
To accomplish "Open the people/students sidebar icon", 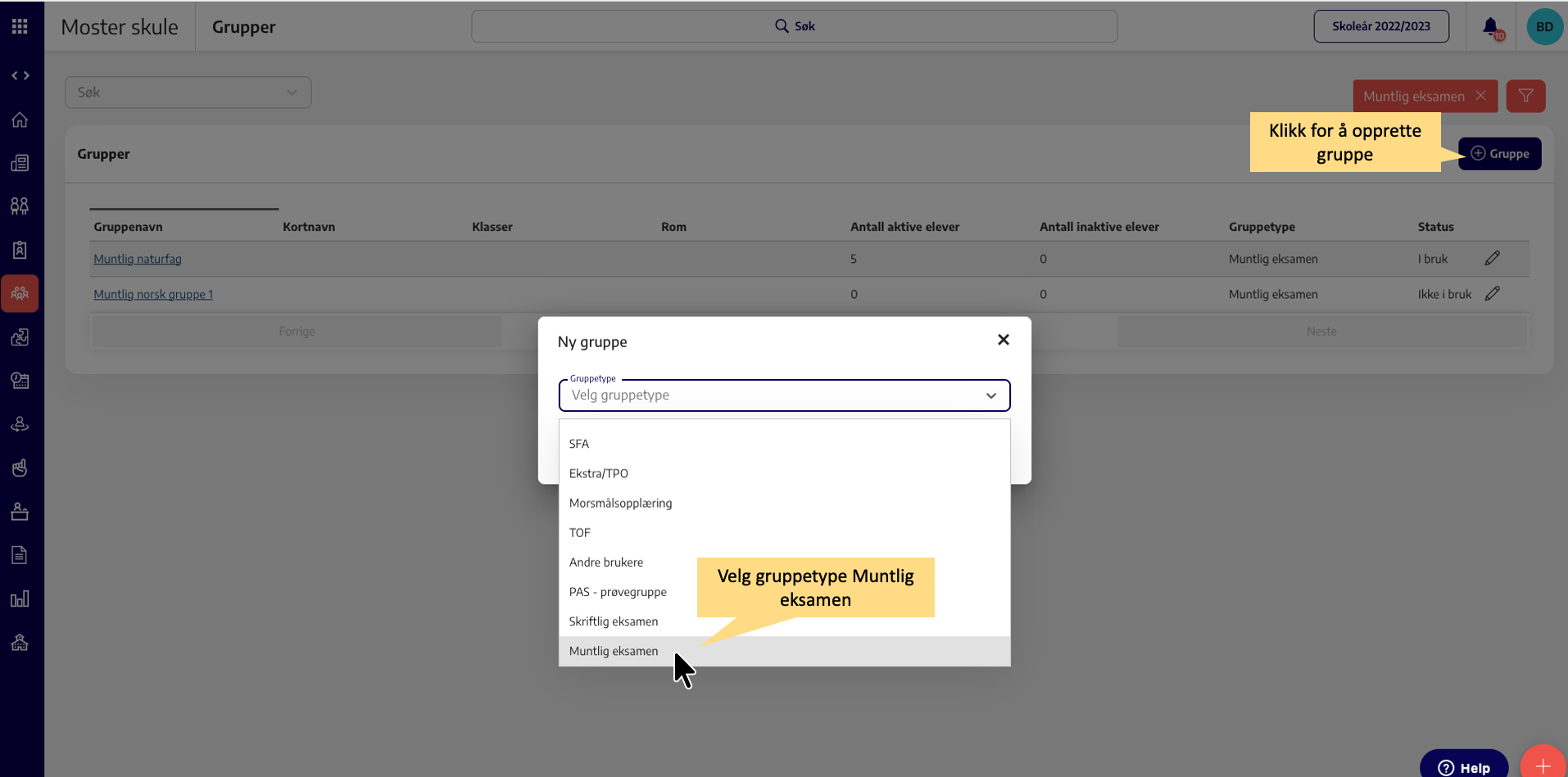I will tap(20, 206).
